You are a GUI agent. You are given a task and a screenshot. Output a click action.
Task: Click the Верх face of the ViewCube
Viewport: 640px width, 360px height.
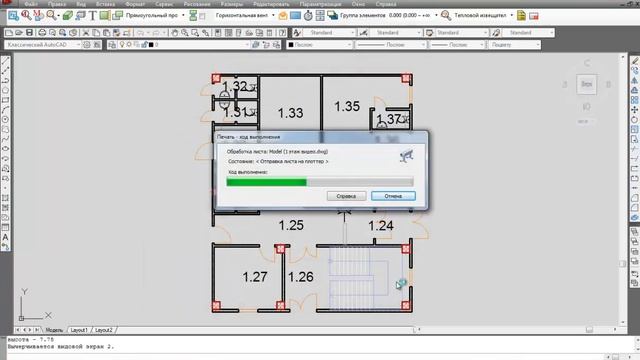tap(587, 84)
